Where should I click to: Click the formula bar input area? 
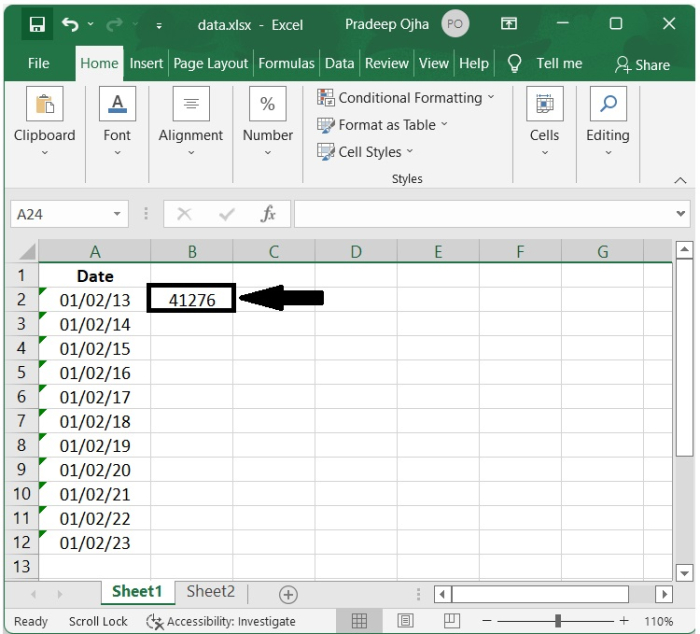484,214
